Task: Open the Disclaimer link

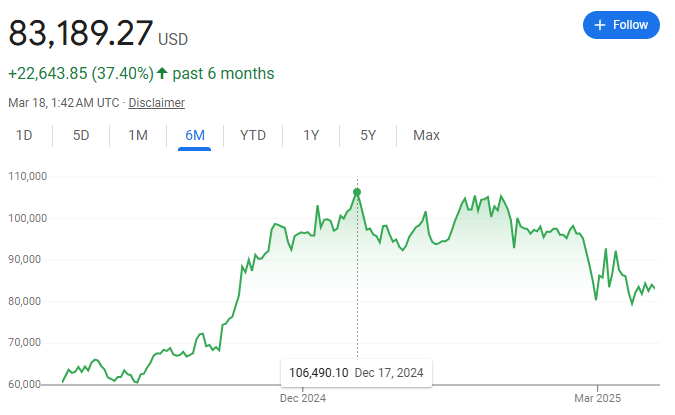Action: (x=157, y=103)
